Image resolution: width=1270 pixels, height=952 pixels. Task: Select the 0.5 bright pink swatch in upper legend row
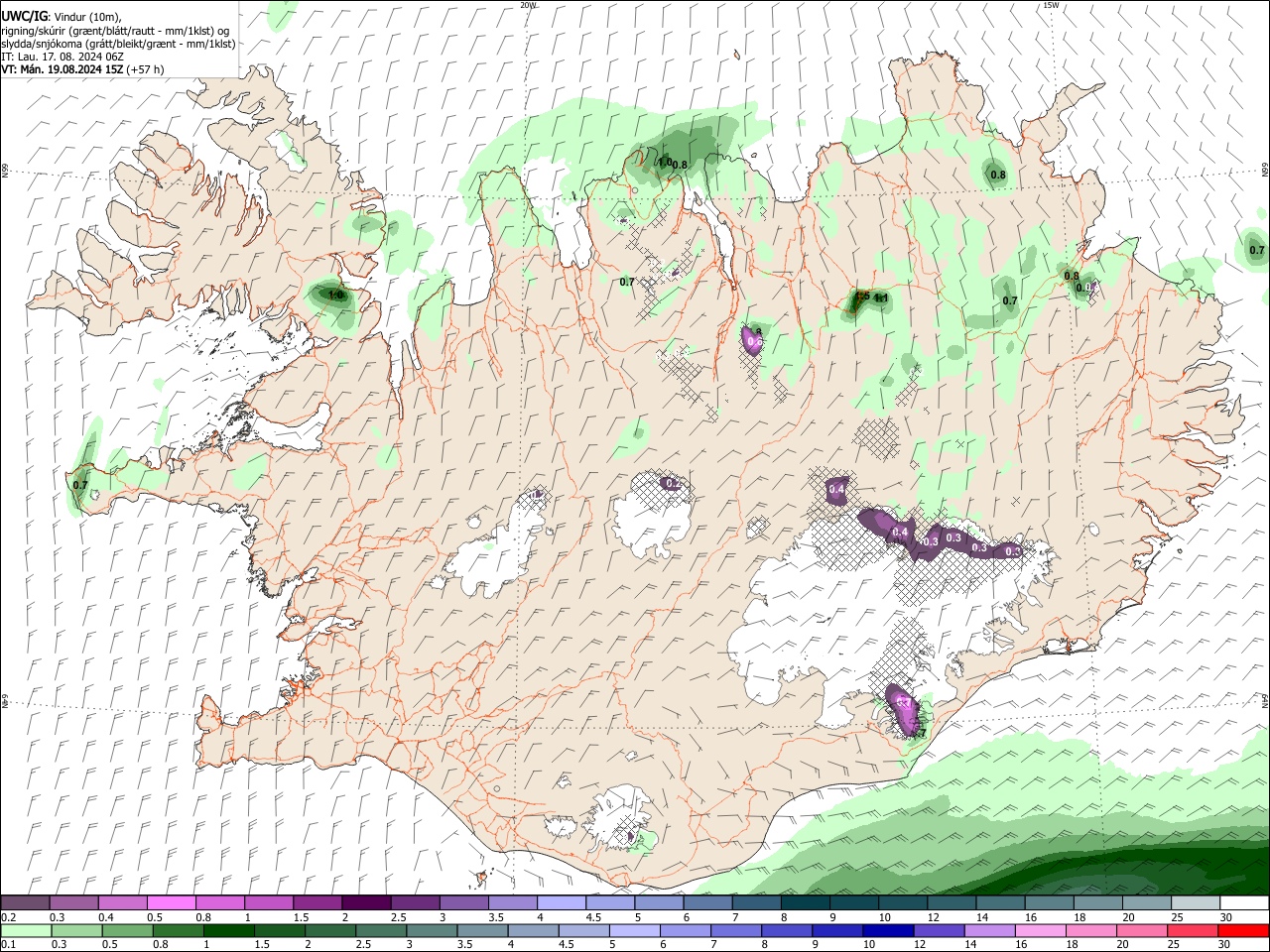172,903
